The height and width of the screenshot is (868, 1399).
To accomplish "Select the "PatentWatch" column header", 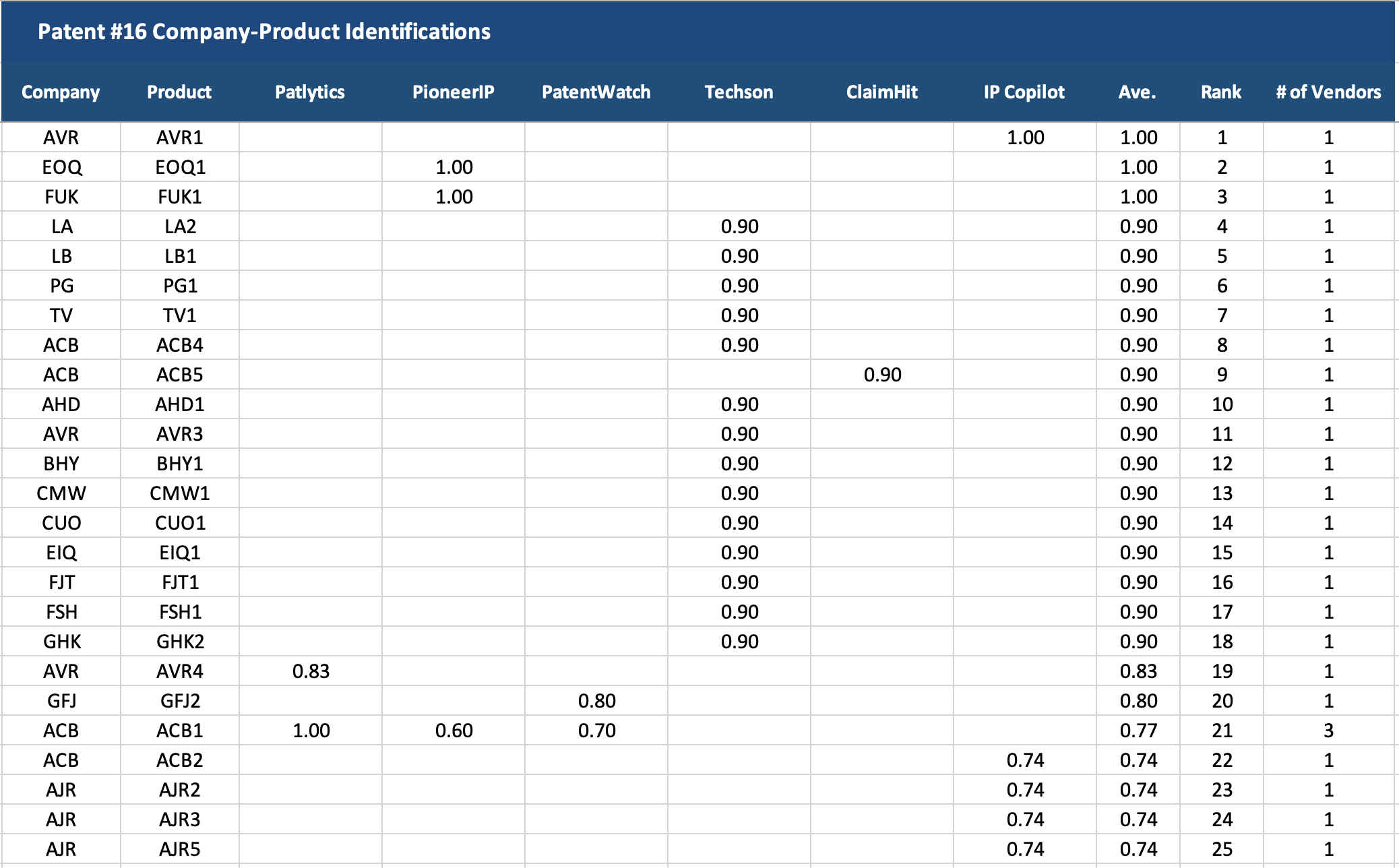I will 596,92.
